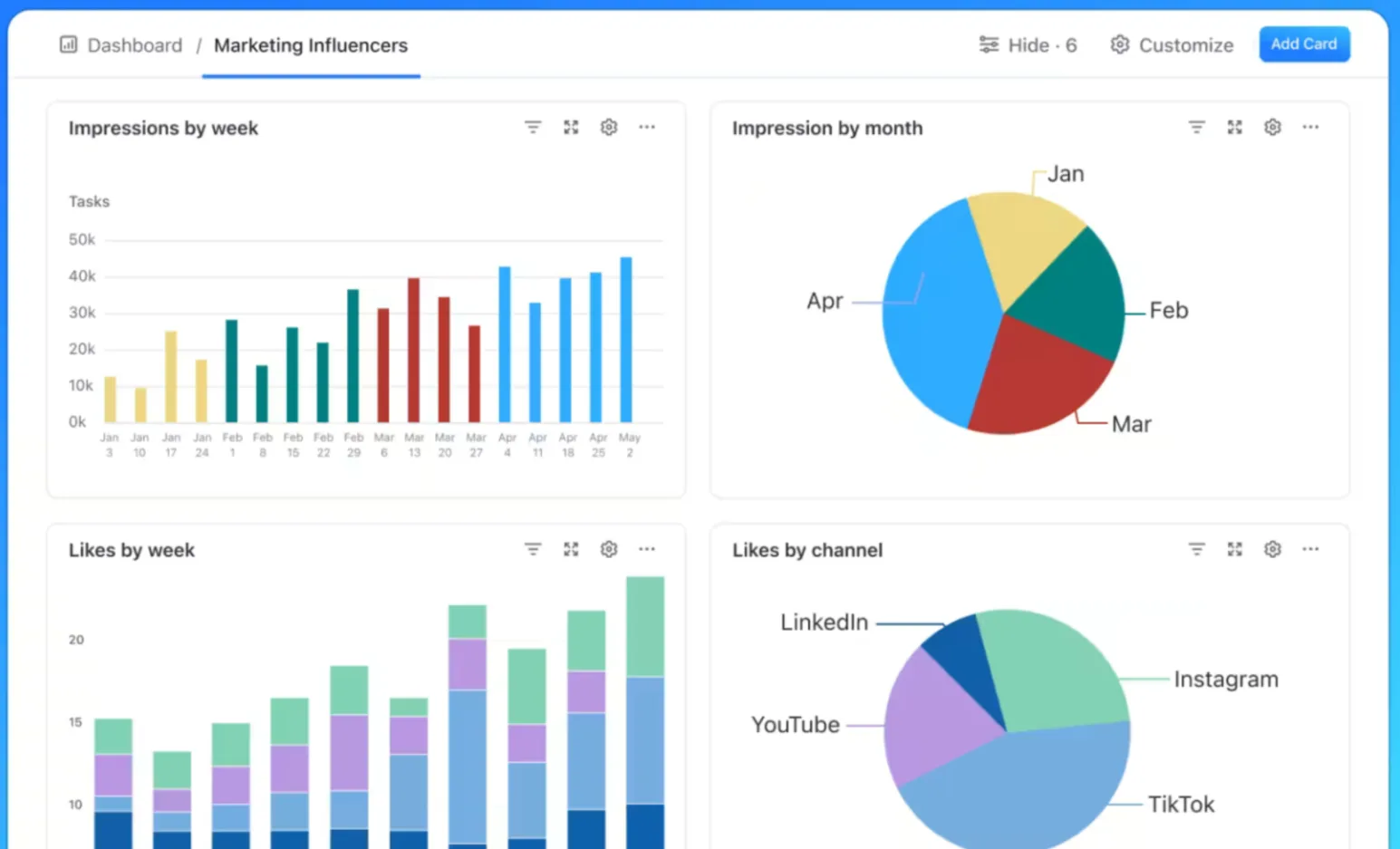Switch to the Marketing Influencers tab

point(310,45)
